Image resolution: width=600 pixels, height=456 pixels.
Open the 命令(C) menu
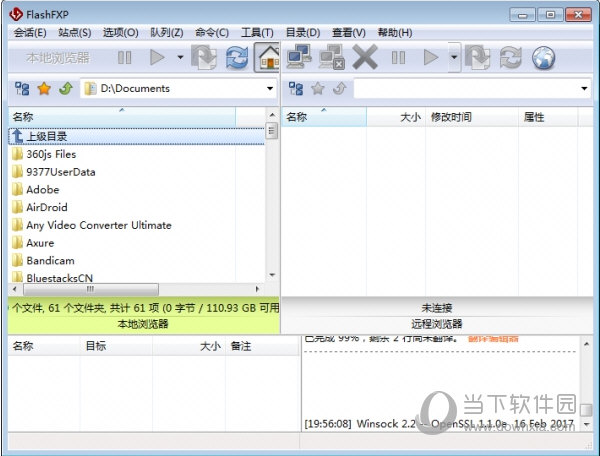pyautogui.click(x=212, y=33)
